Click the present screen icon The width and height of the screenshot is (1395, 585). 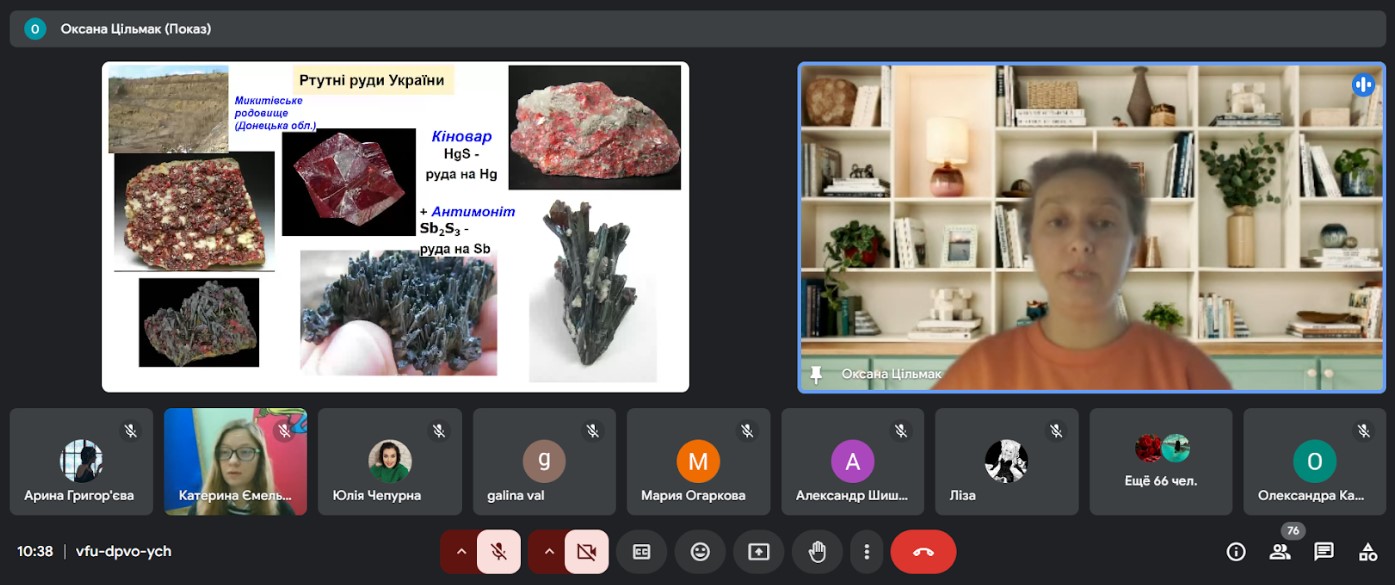[759, 552]
